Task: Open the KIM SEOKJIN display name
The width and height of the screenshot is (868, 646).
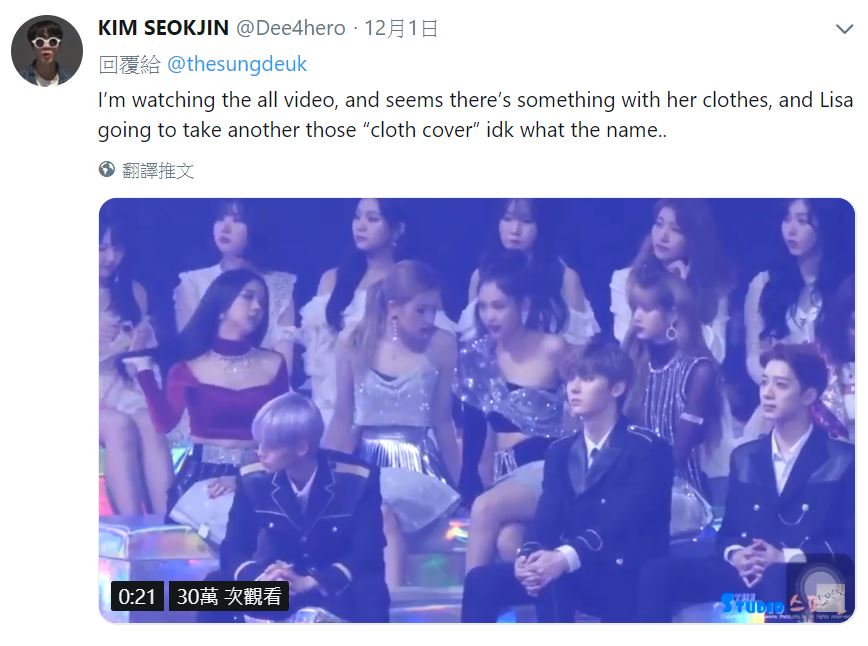Action: tap(163, 28)
